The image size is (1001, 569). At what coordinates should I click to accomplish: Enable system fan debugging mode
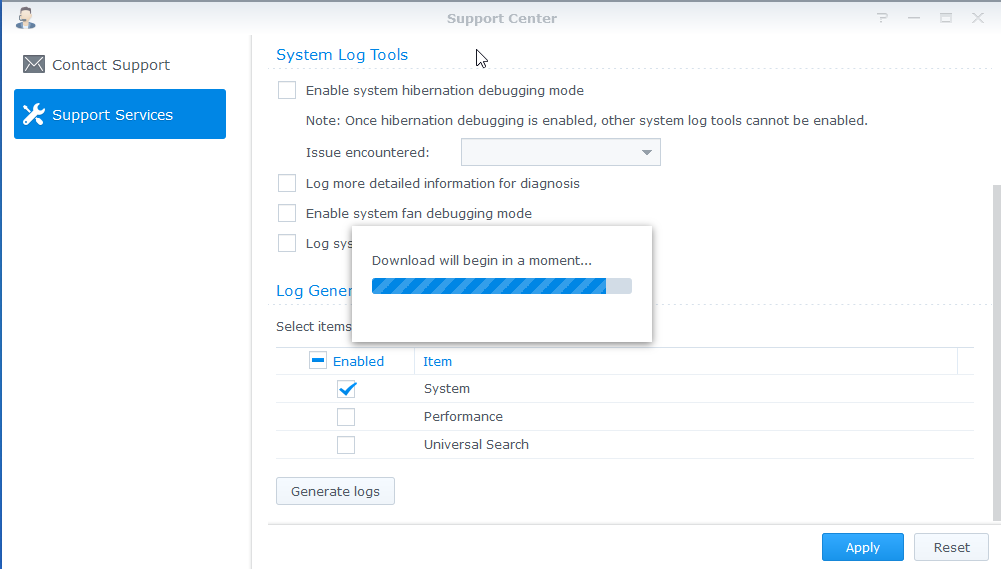pyautogui.click(x=287, y=214)
